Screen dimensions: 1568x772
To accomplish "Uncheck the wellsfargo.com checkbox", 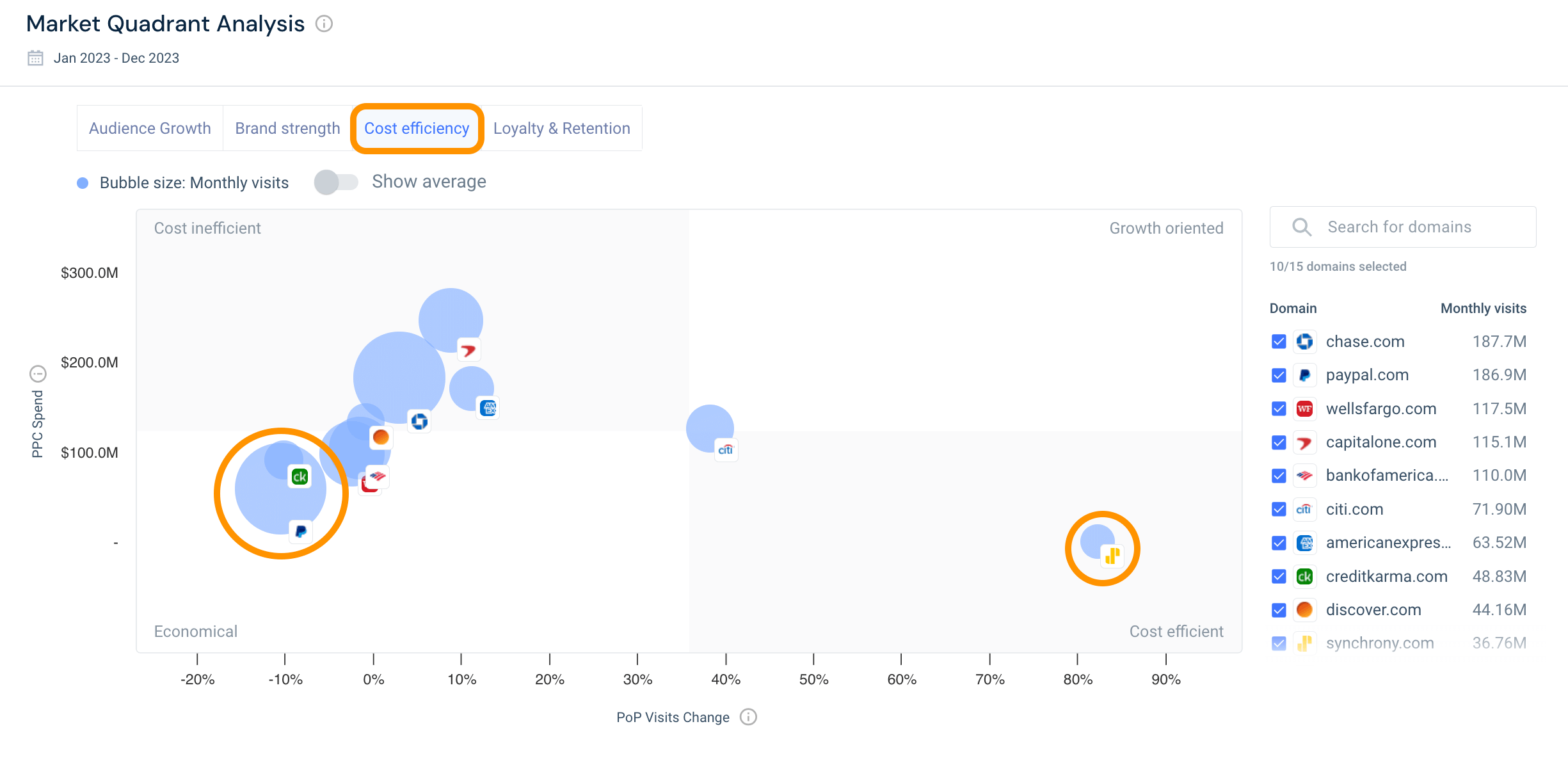I will [1279, 408].
